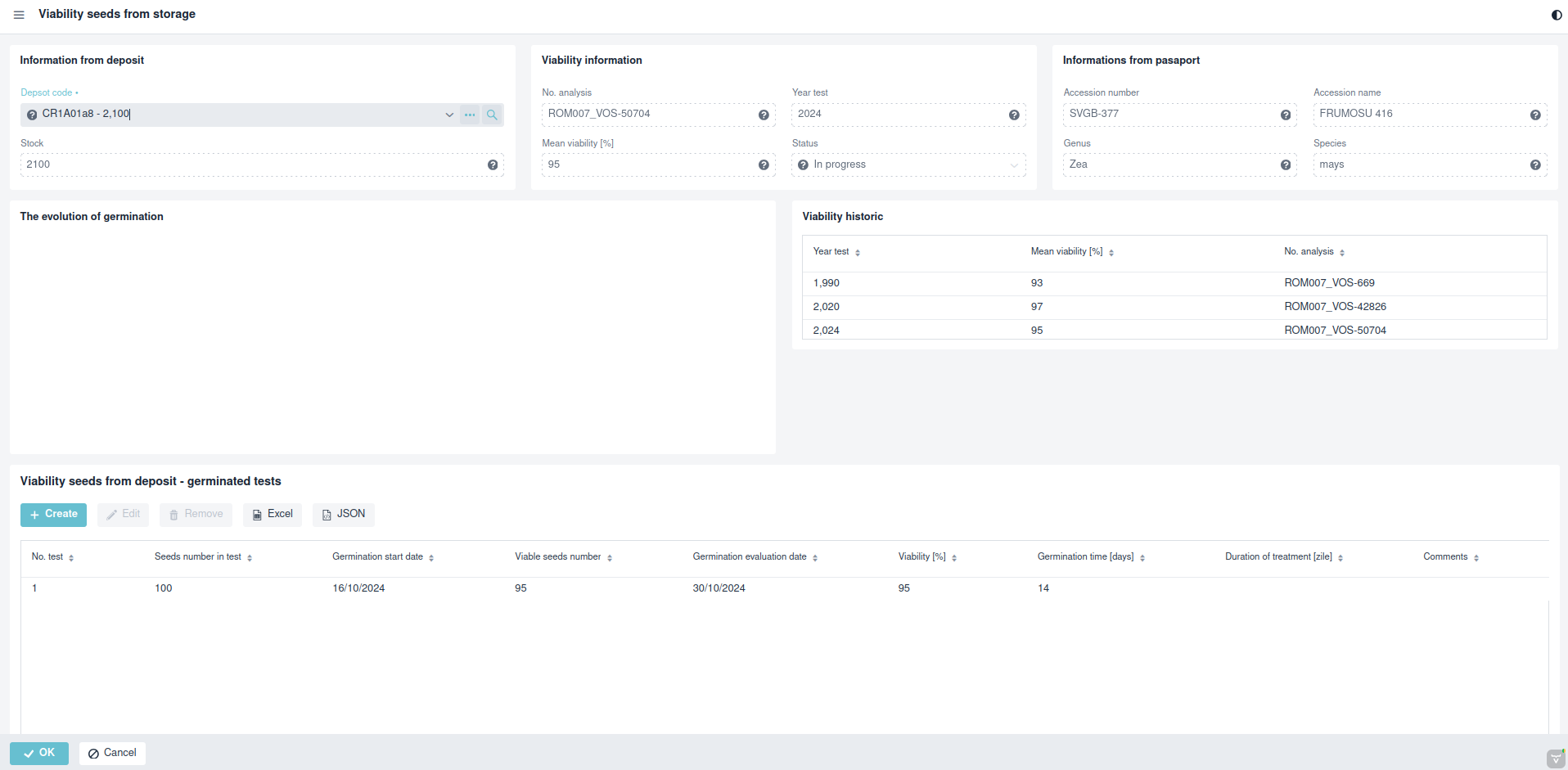Image resolution: width=1568 pixels, height=770 pixels.
Task: Click the Remove button
Action: pyautogui.click(x=196, y=515)
